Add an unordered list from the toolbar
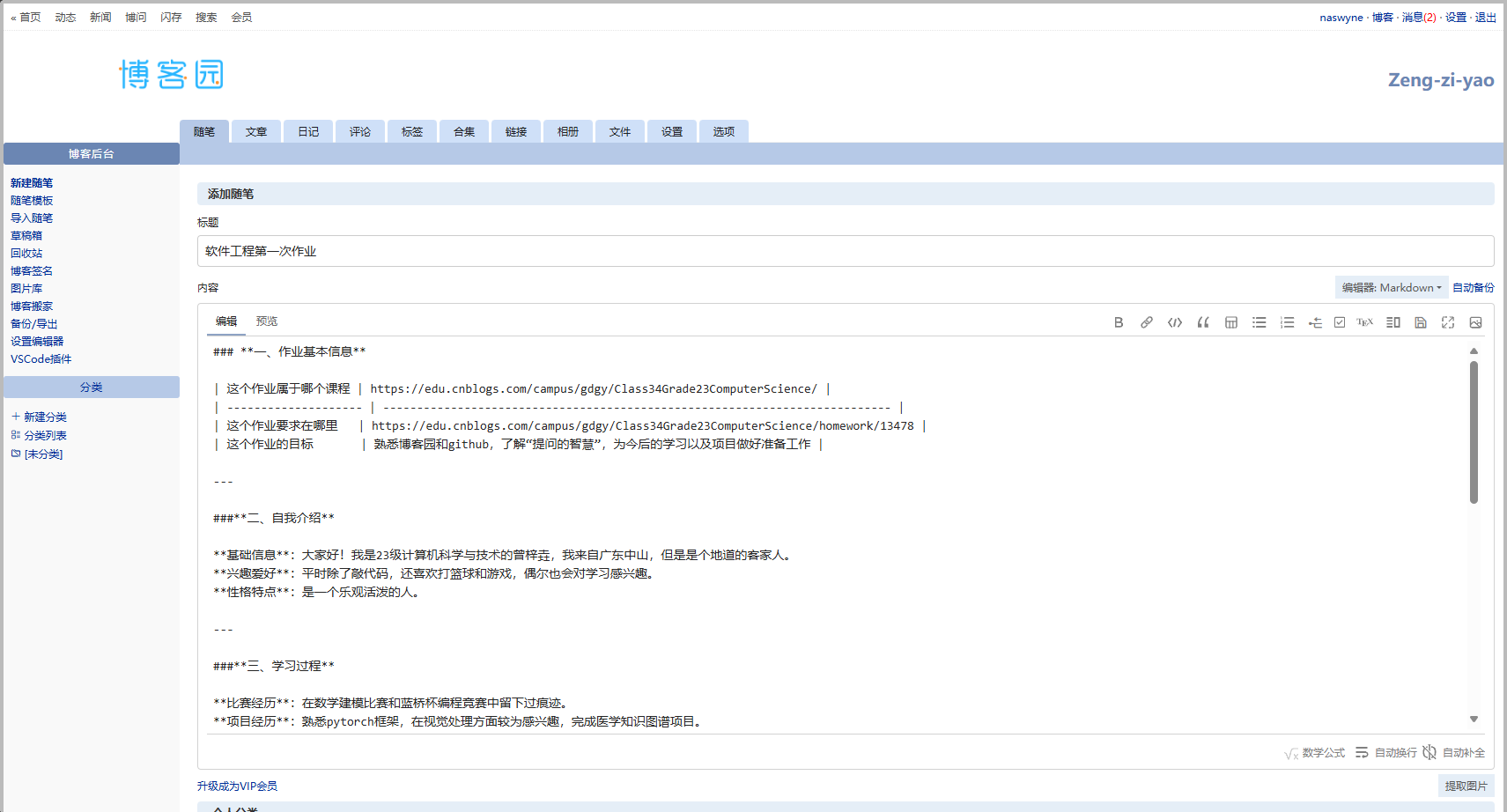Image resolution: width=1507 pixels, height=812 pixels. [x=1259, y=322]
